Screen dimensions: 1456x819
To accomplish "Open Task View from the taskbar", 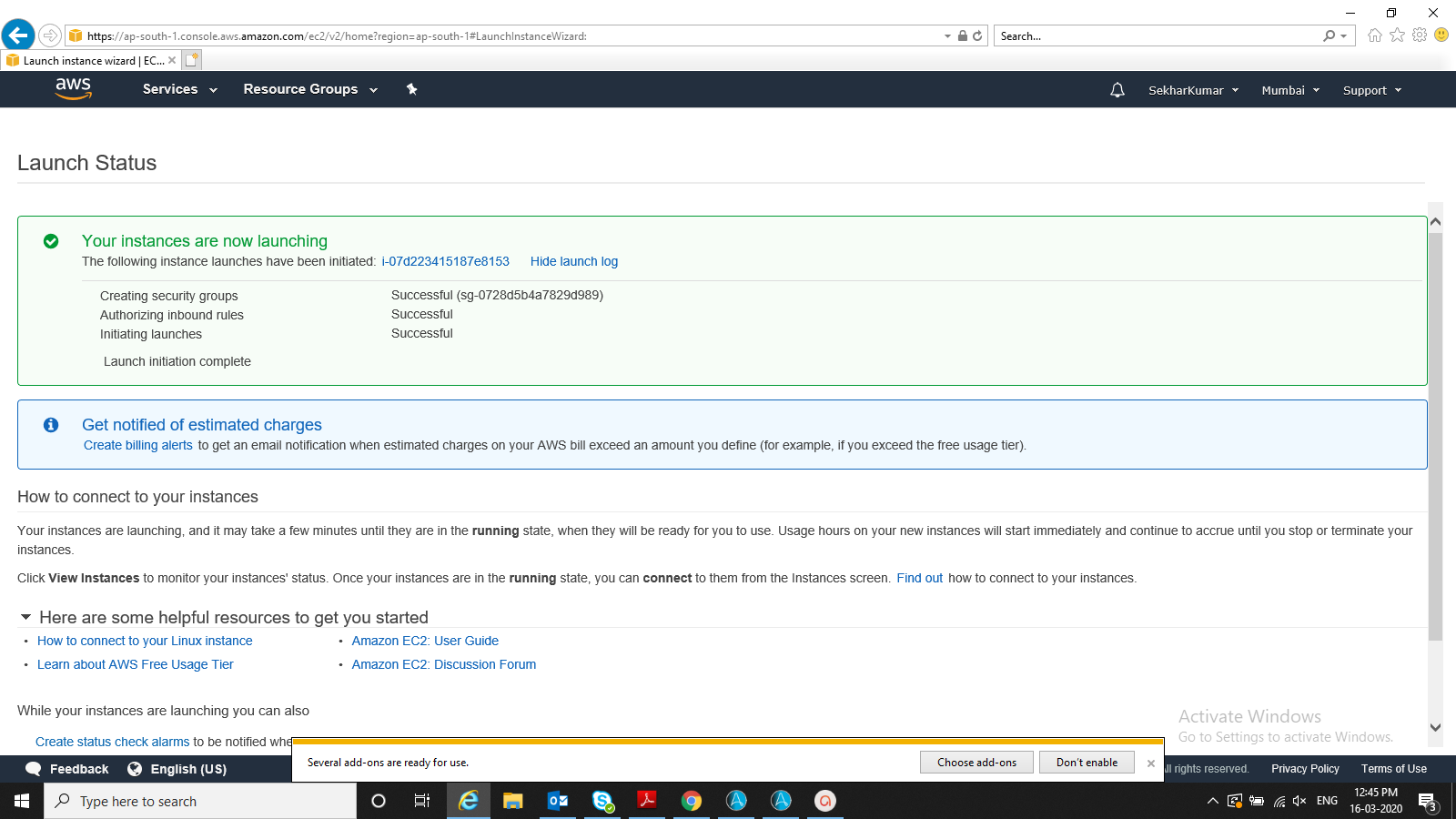I will click(422, 801).
